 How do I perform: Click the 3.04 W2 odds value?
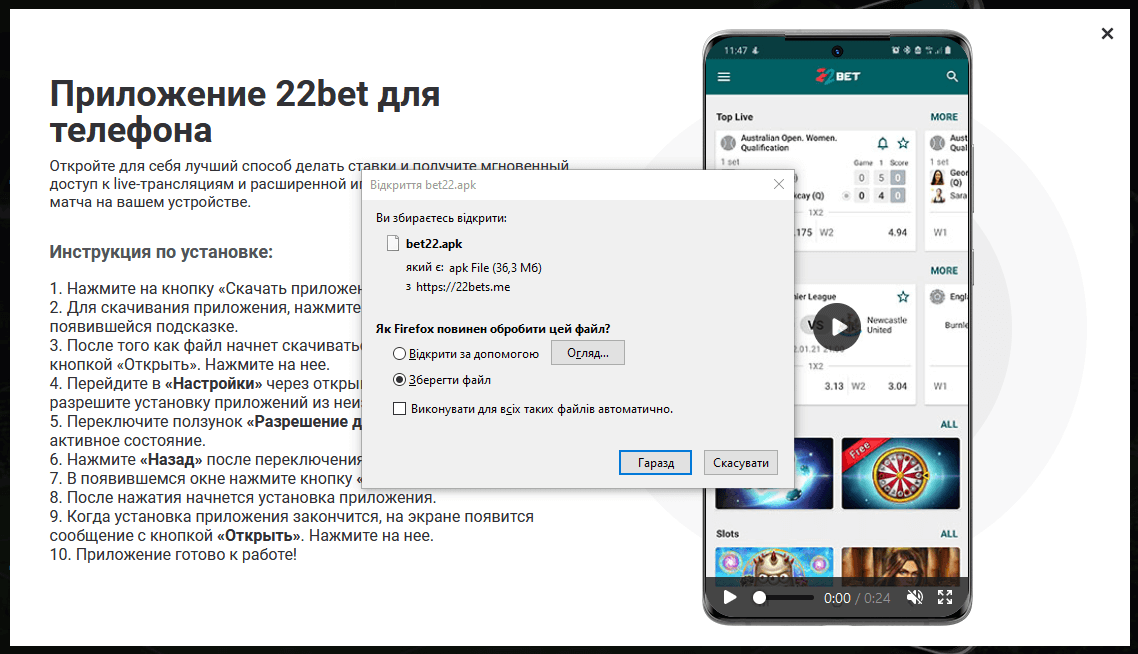tap(897, 386)
